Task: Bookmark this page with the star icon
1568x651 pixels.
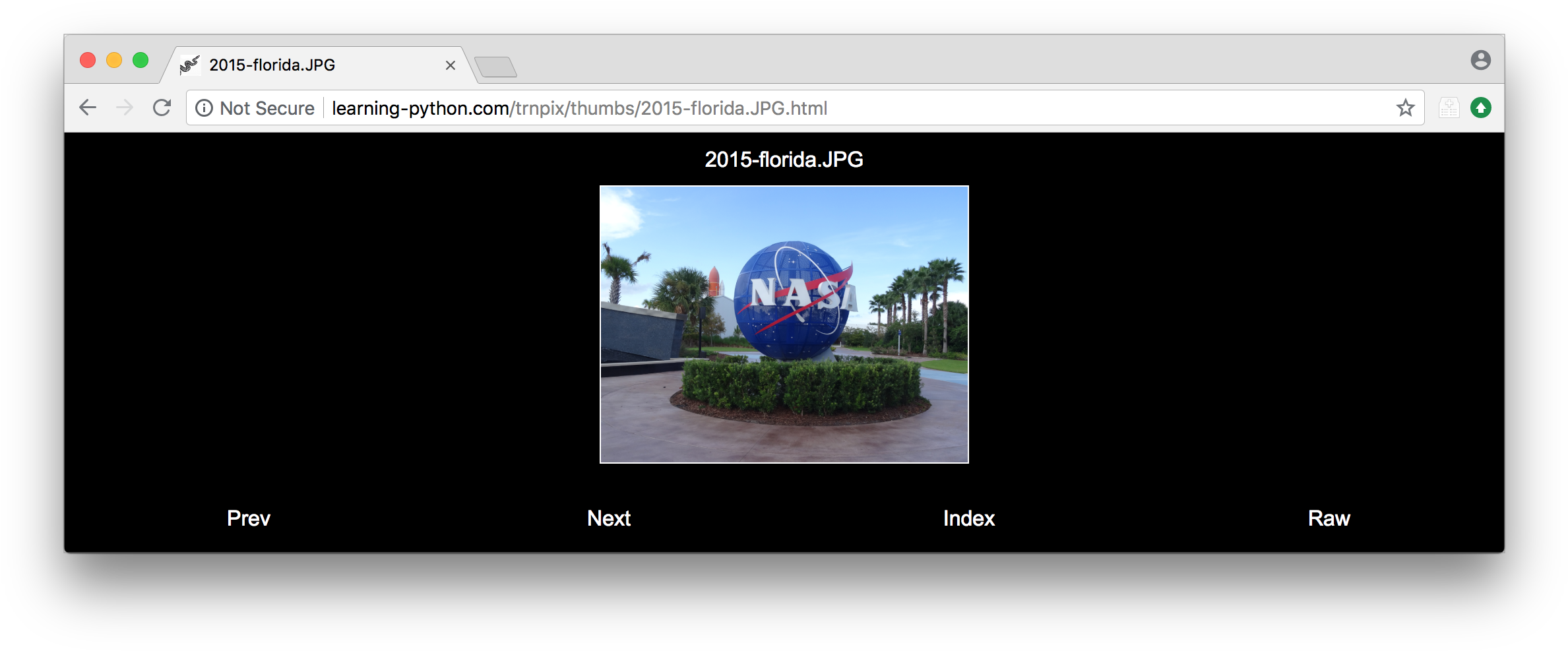Action: pyautogui.click(x=1405, y=108)
